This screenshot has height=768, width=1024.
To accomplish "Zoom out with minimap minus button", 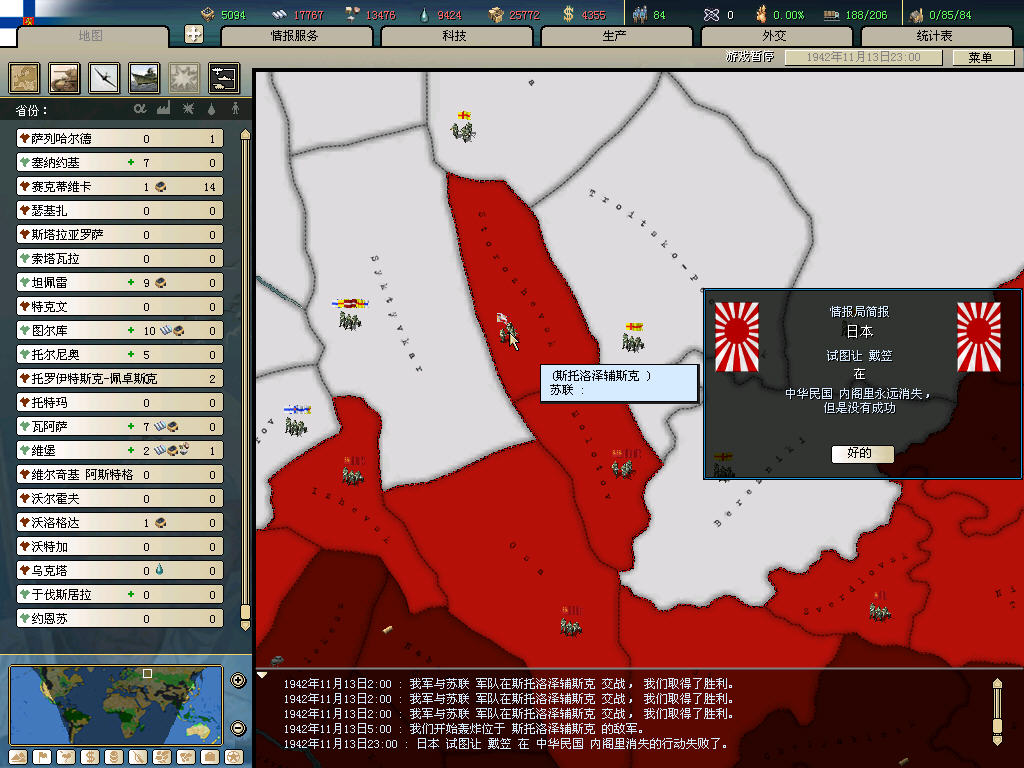I will pos(238,728).
